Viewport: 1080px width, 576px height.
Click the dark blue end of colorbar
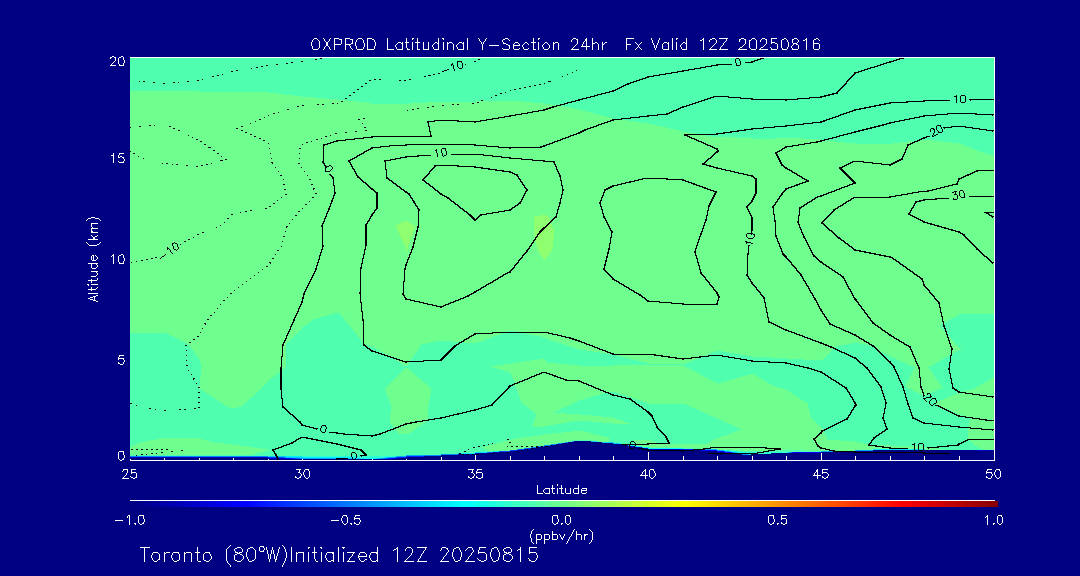[135, 502]
